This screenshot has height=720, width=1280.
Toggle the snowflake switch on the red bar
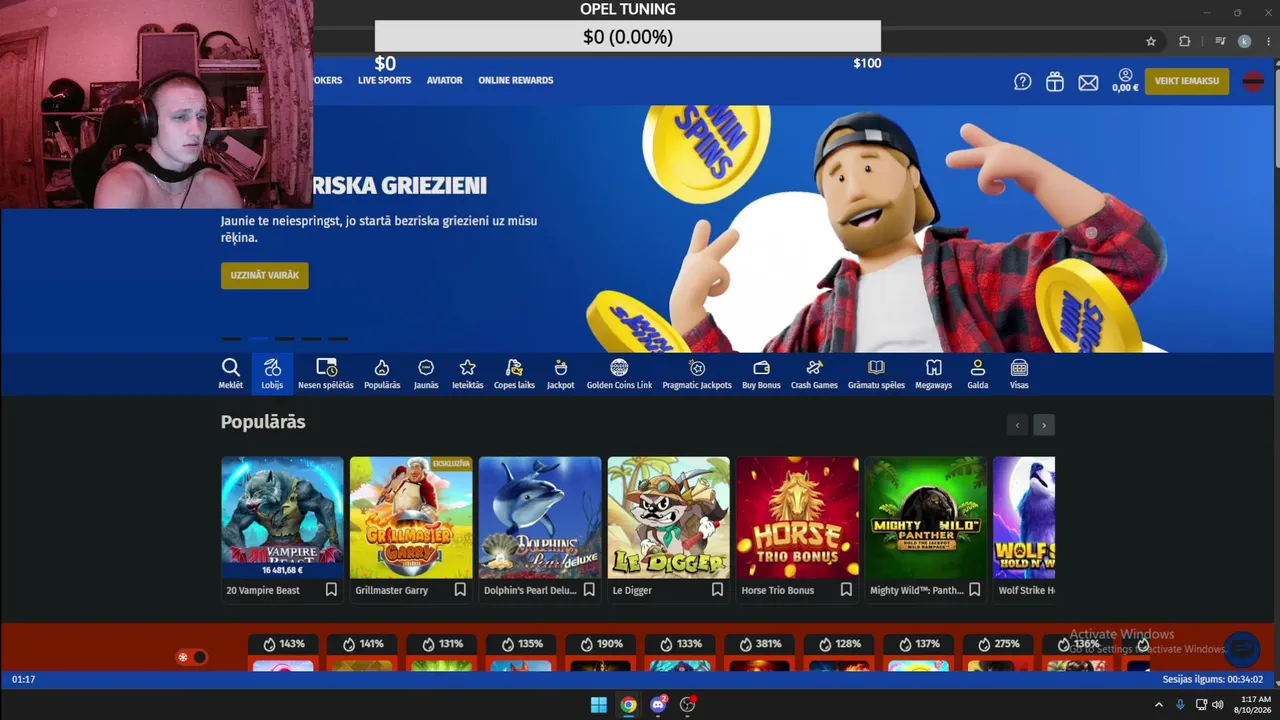click(x=191, y=657)
